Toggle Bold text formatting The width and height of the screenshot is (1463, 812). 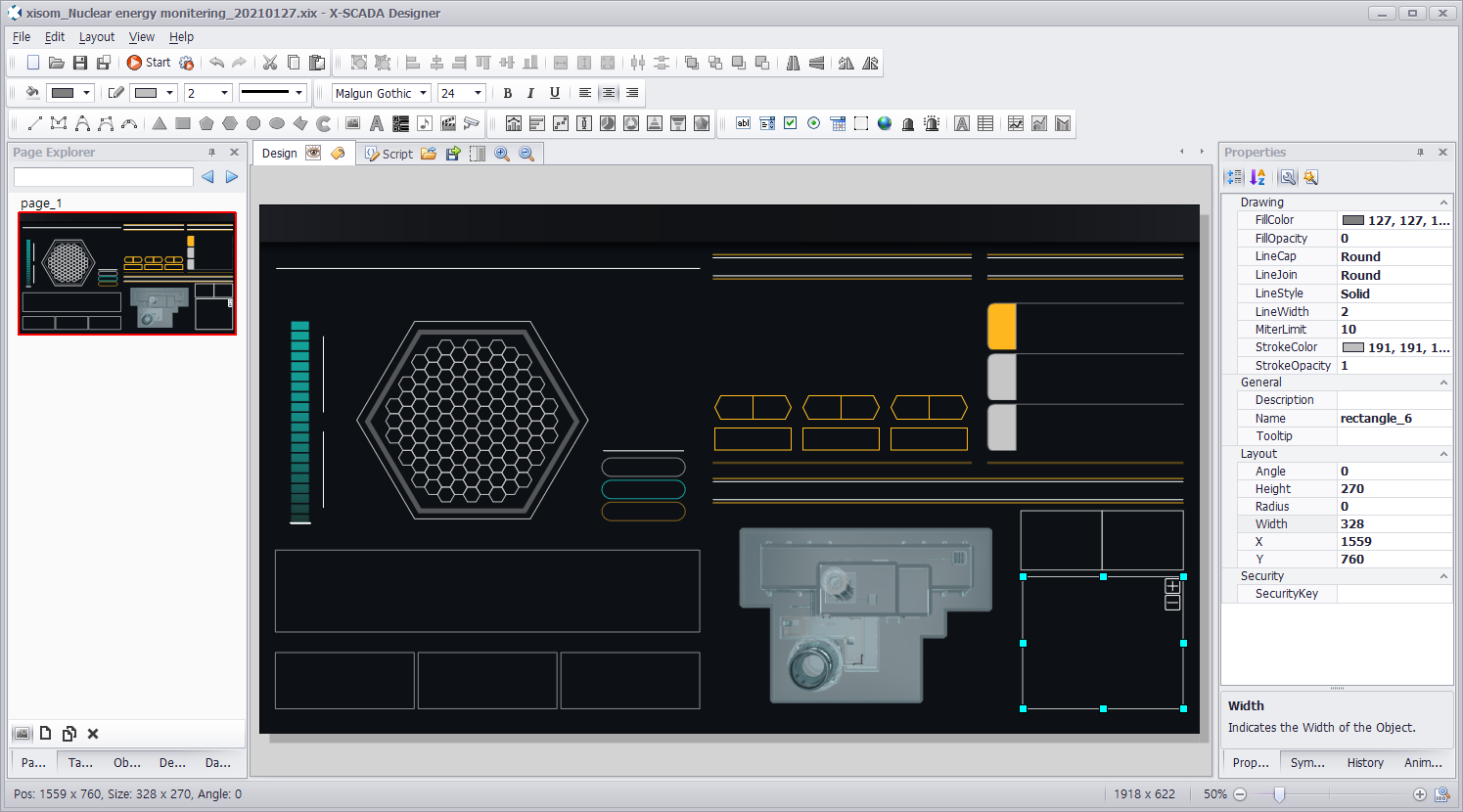(507, 93)
